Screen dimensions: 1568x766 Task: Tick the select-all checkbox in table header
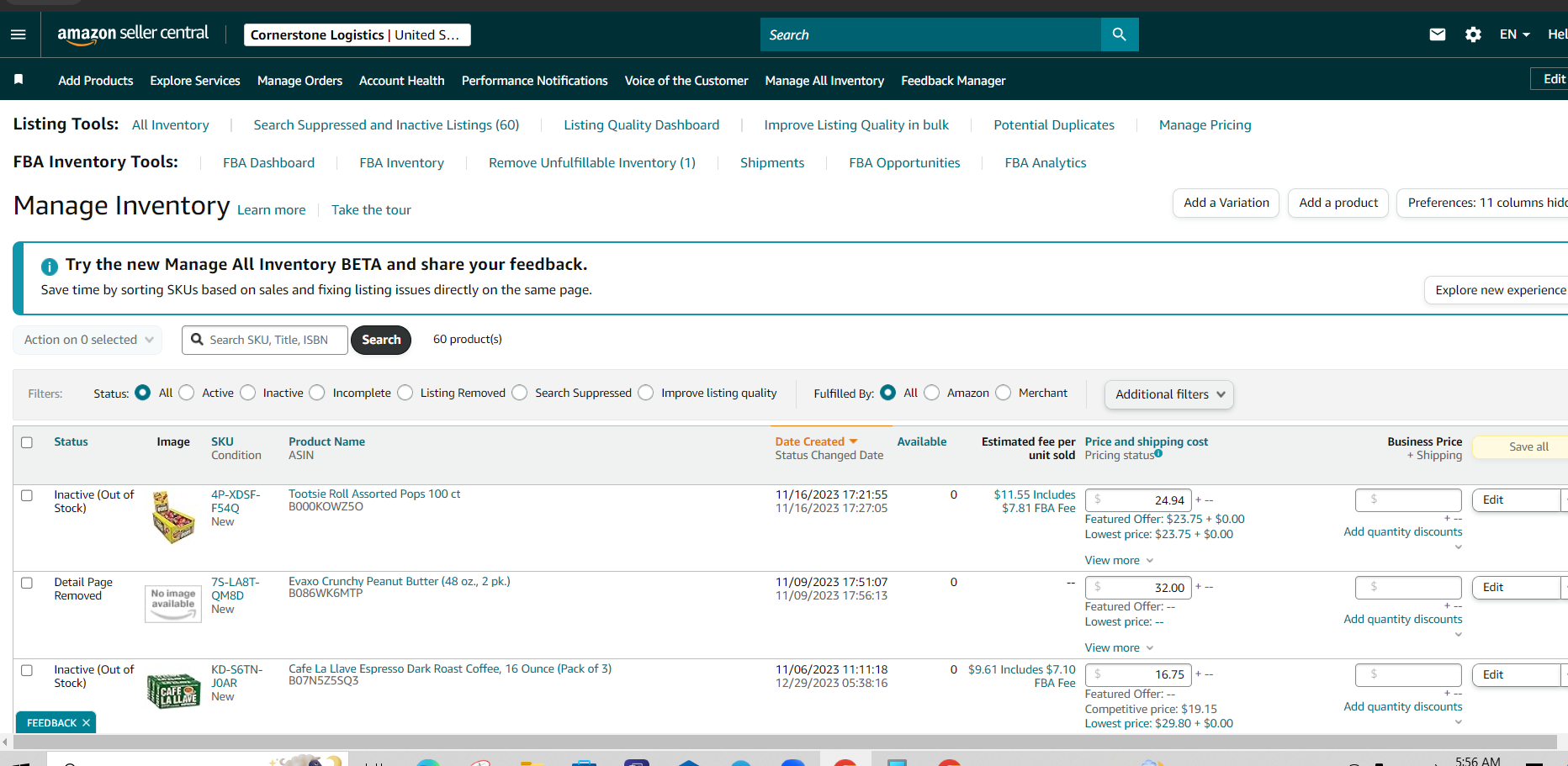pos(27,442)
